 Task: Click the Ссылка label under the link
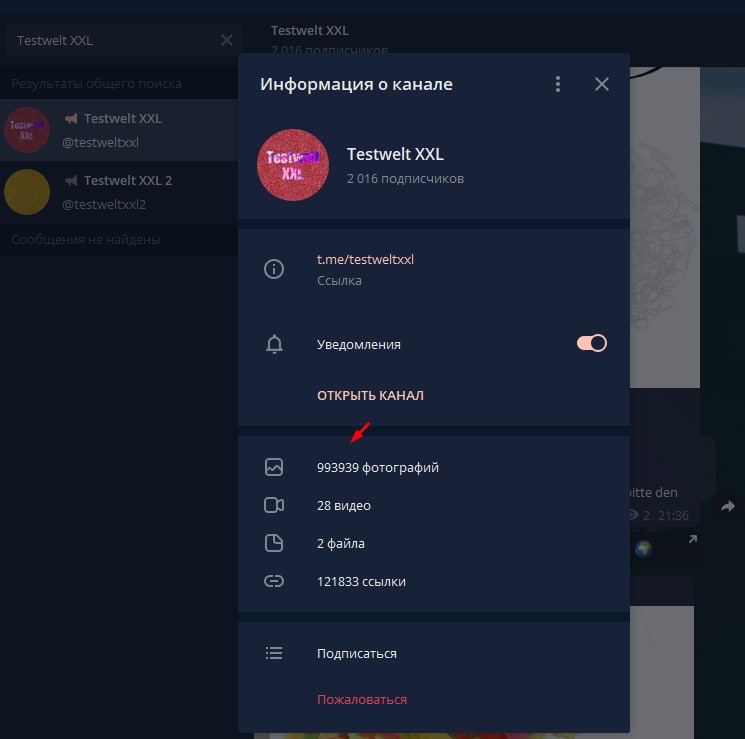(339, 280)
